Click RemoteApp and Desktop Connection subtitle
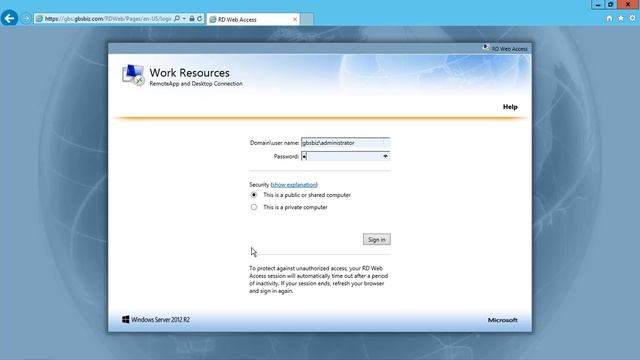The width and height of the screenshot is (640, 360). point(196,84)
